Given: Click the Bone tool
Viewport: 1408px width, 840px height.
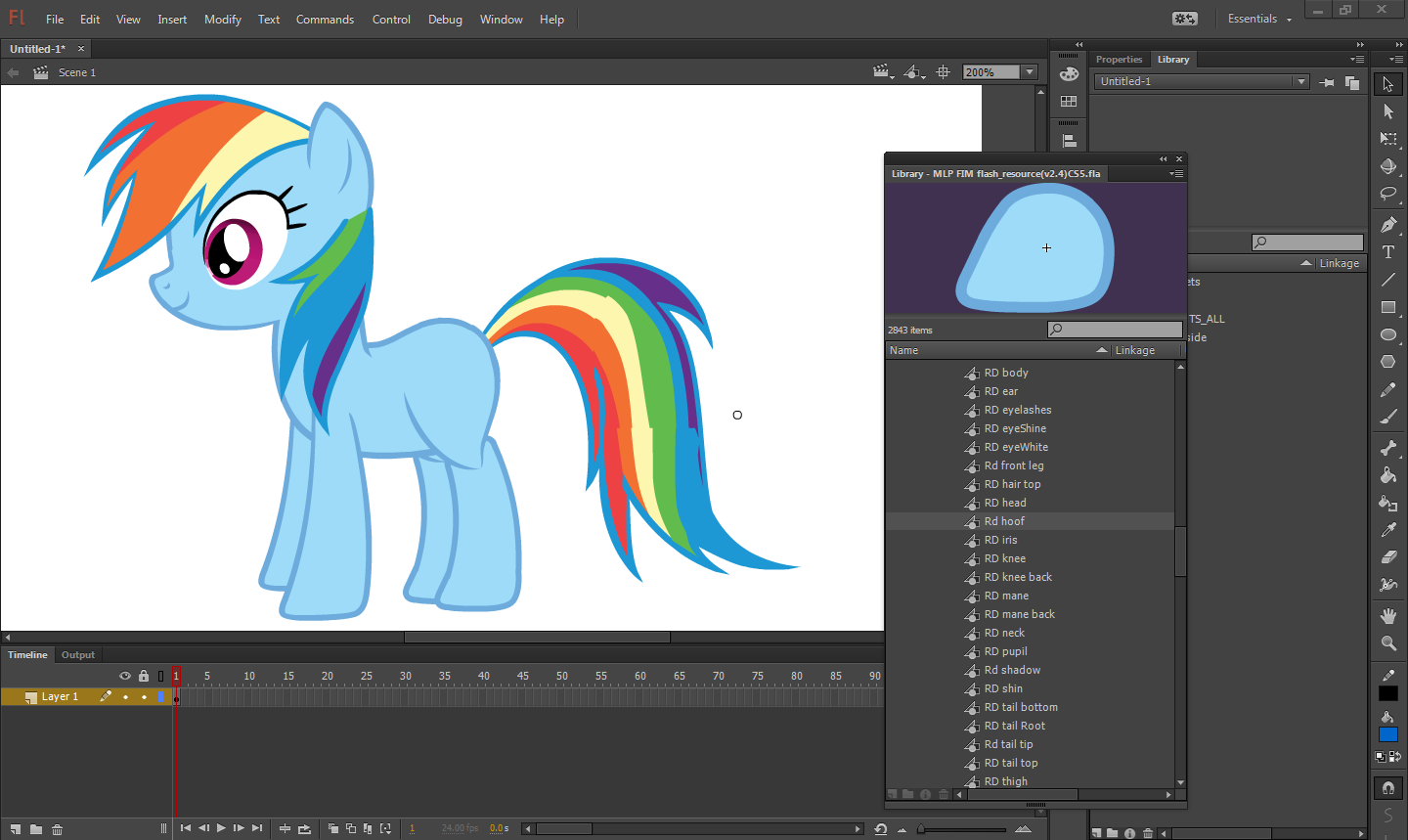Looking at the screenshot, I should pos(1387,448).
